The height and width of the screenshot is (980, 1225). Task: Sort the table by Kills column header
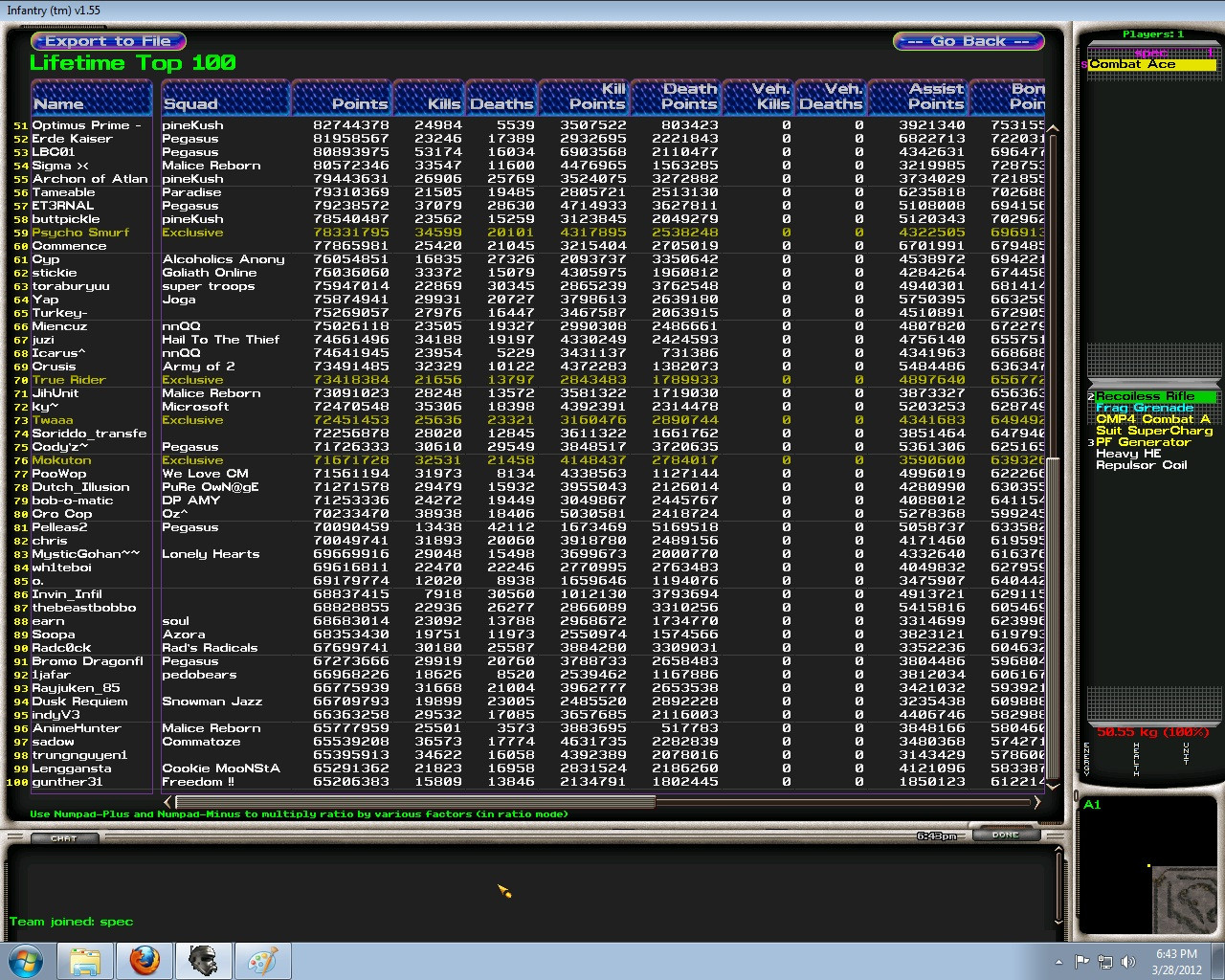(427, 98)
